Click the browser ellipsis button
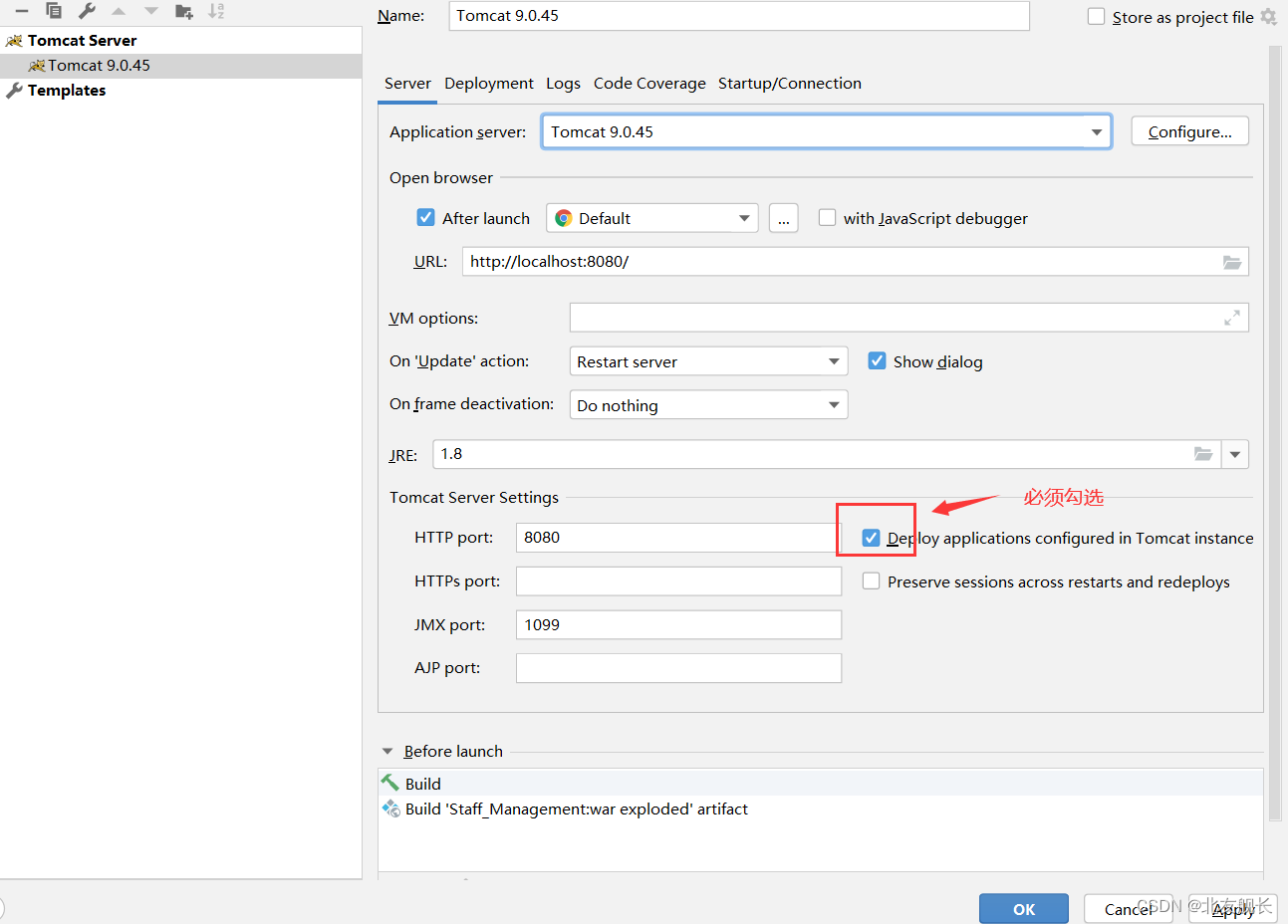This screenshot has width=1288, height=924. (x=784, y=218)
